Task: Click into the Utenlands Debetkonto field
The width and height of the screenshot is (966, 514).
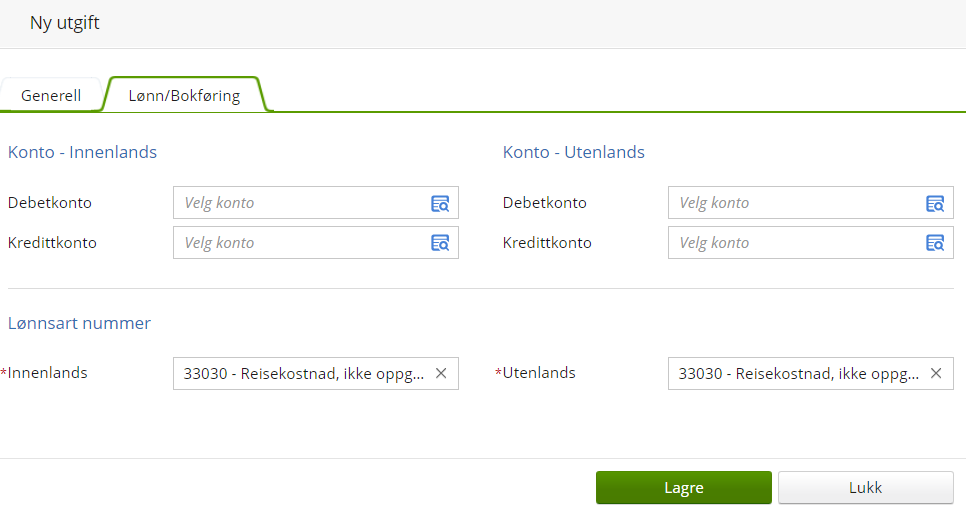Action: tap(795, 203)
